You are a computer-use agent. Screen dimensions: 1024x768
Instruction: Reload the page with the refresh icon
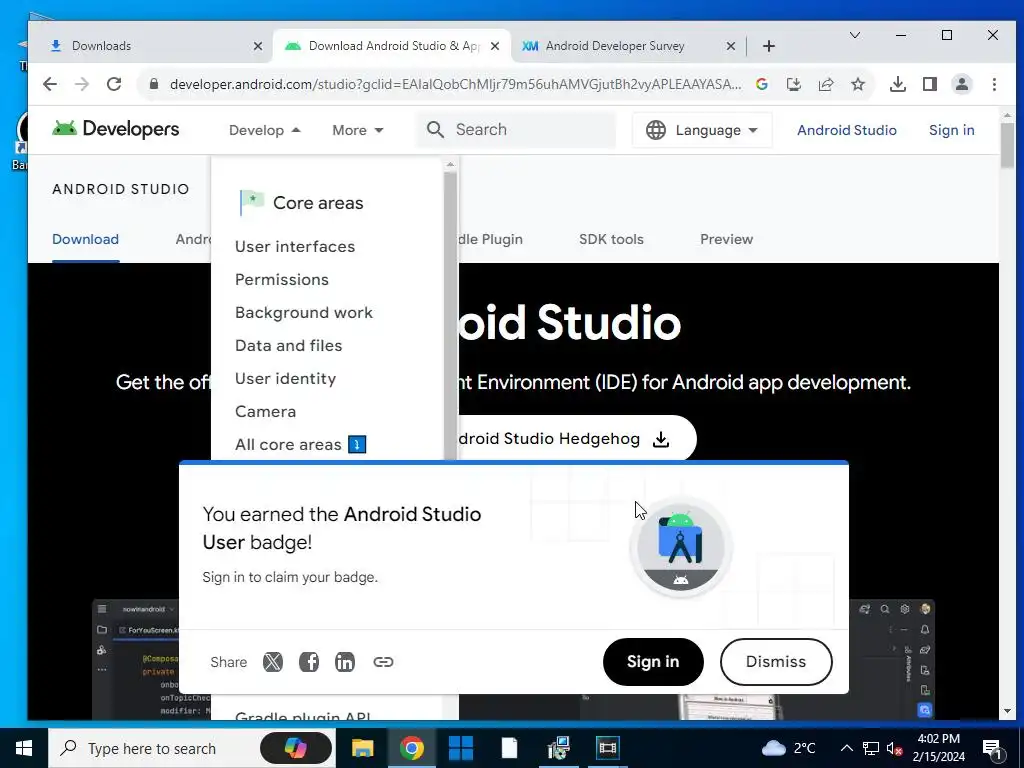(114, 84)
